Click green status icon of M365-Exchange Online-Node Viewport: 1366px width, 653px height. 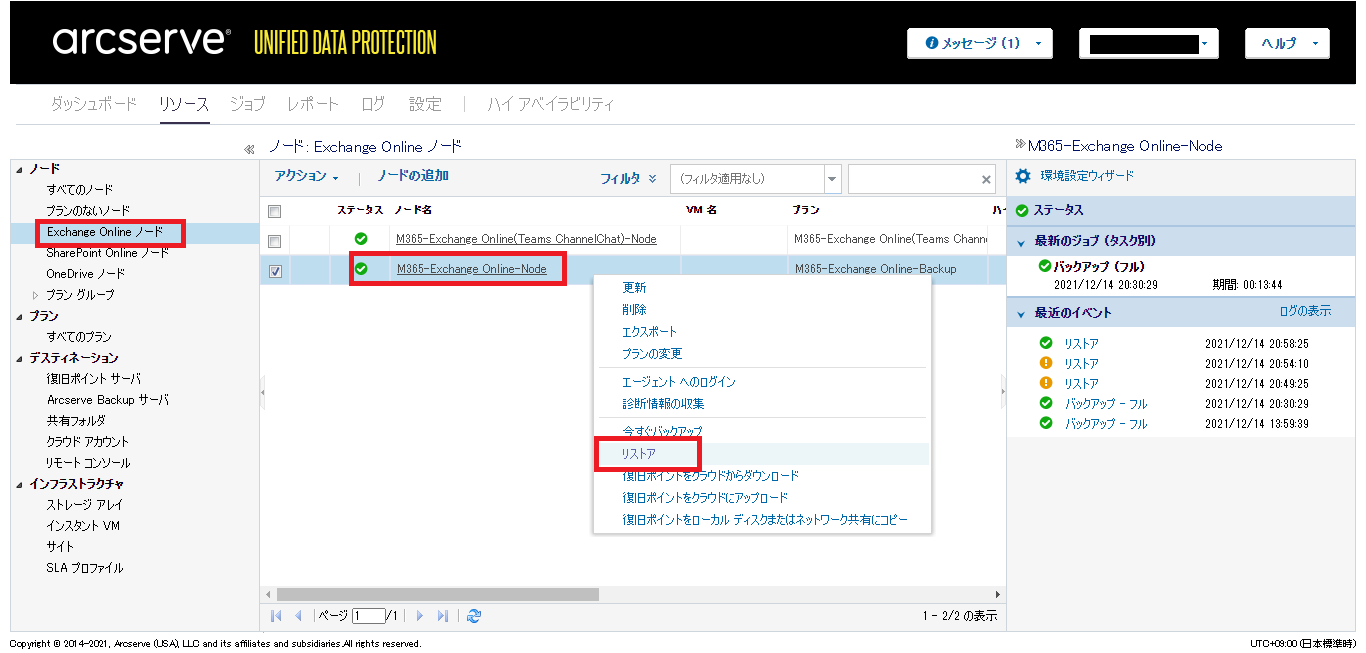361,268
